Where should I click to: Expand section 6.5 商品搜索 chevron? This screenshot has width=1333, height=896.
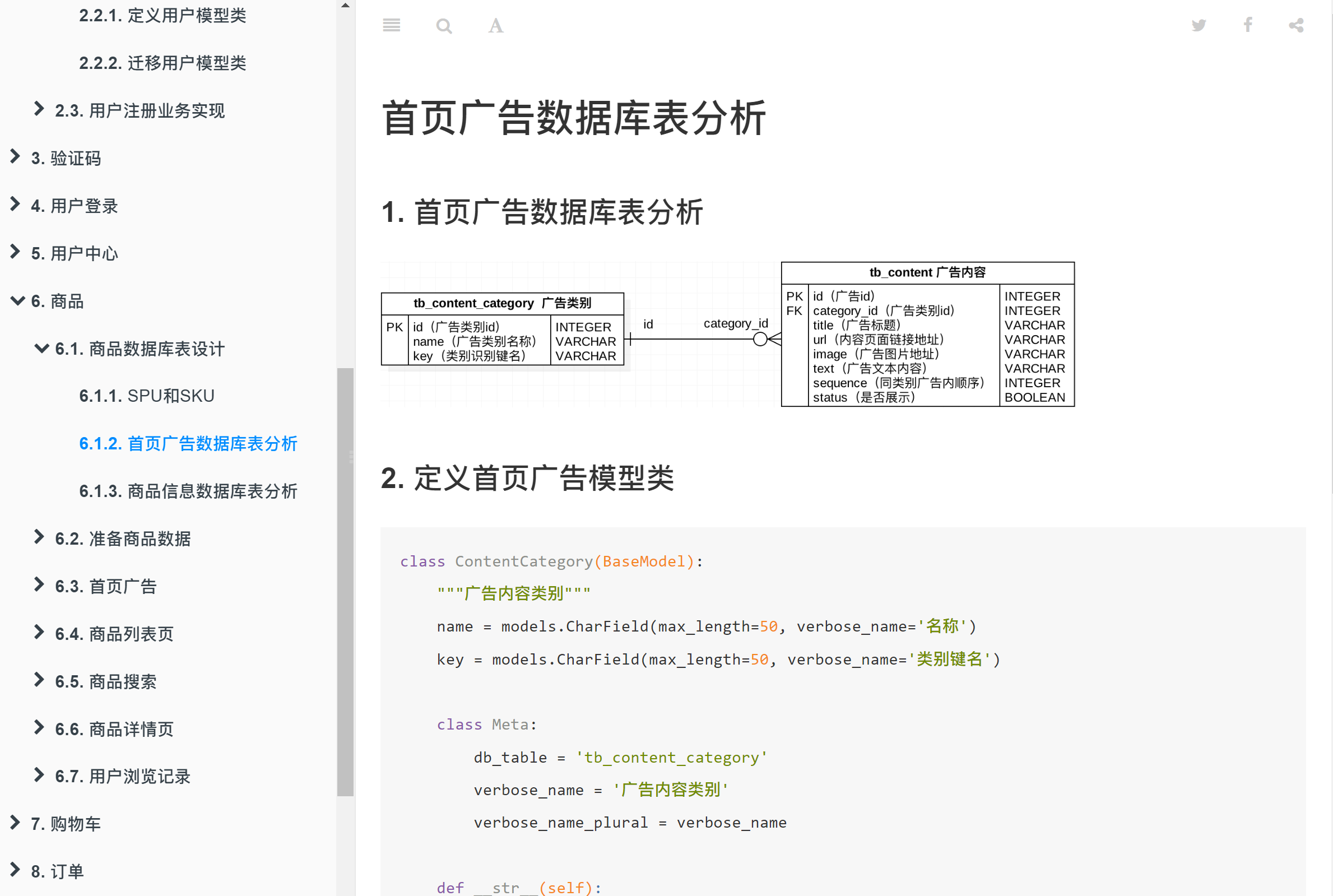(39, 680)
